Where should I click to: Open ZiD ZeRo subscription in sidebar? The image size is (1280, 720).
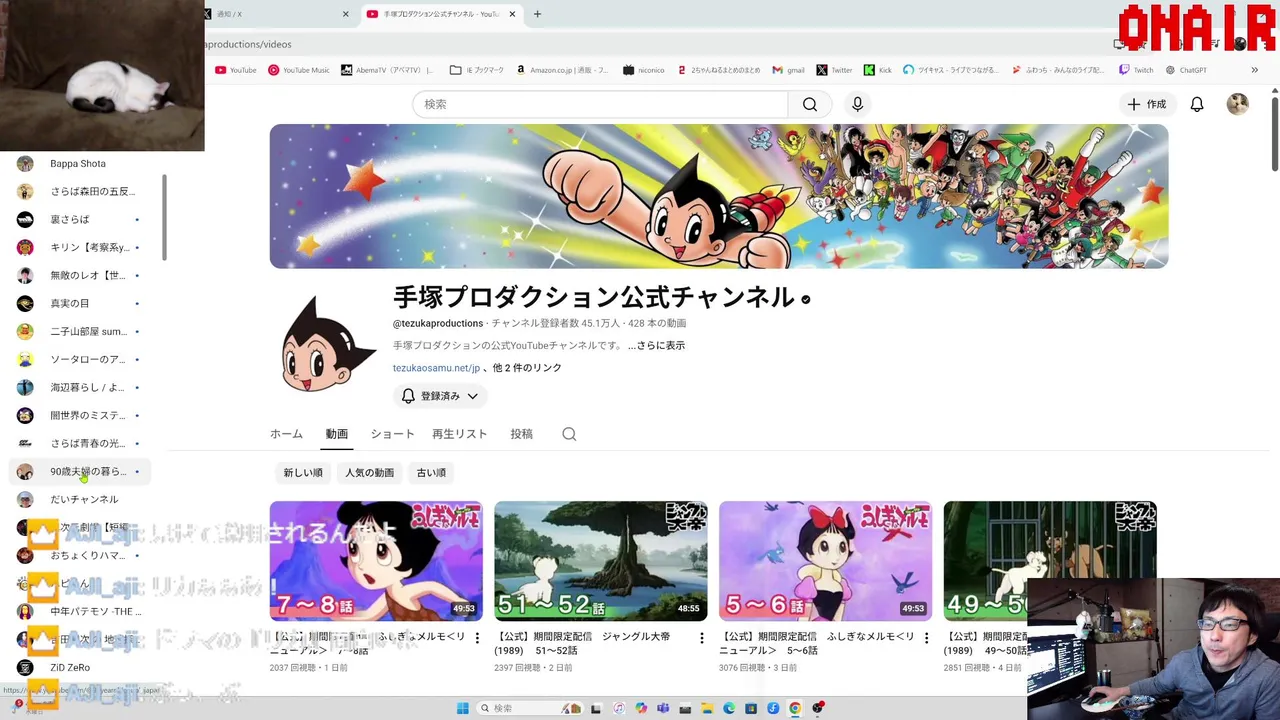pyautogui.click(x=80, y=667)
